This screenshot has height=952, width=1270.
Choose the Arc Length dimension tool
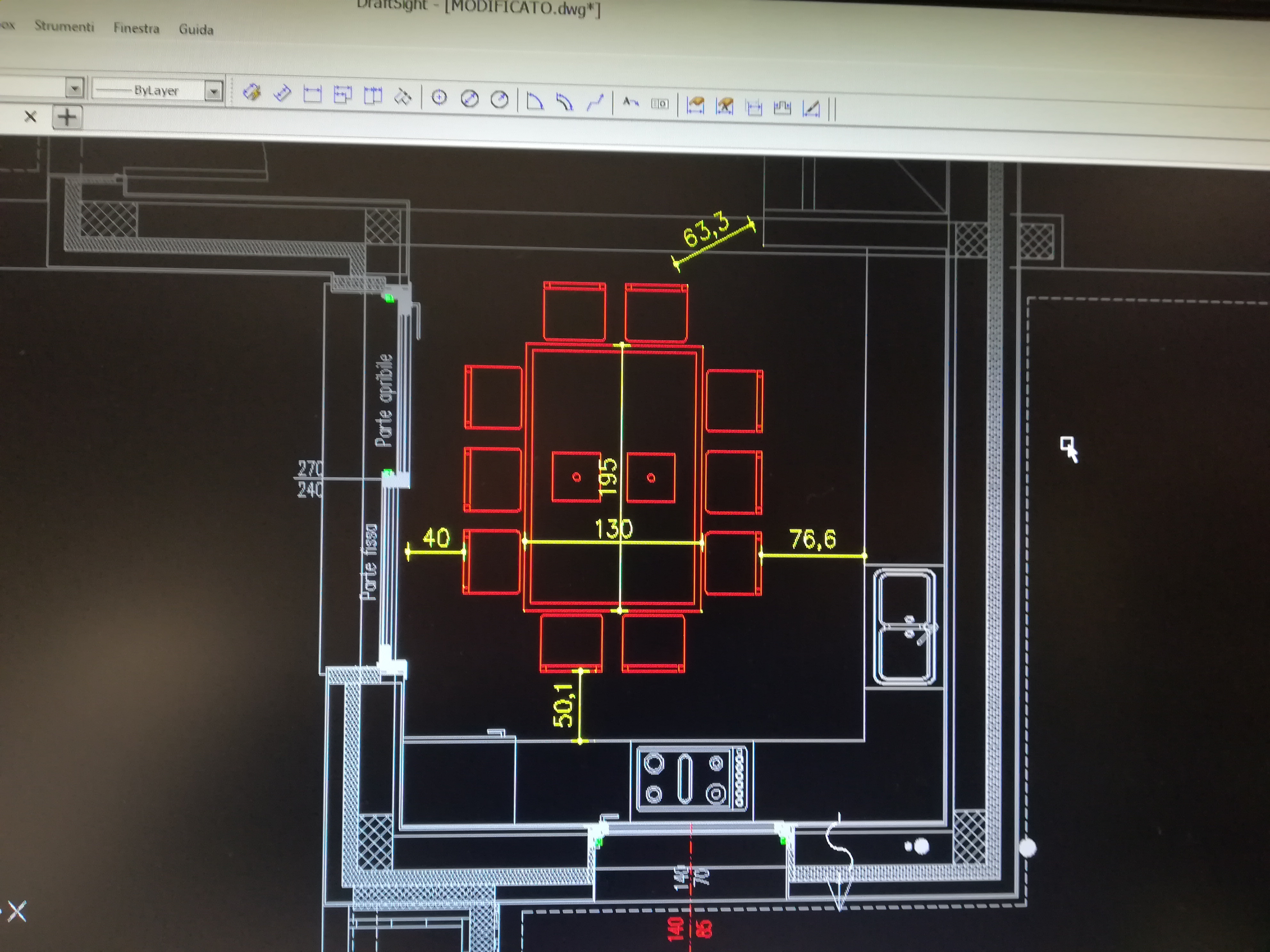(x=565, y=103)
